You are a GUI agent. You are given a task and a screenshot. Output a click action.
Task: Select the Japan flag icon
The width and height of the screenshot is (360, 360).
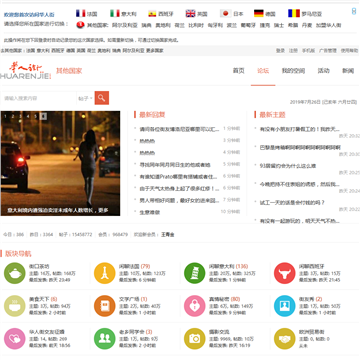[x=226, y=14]
